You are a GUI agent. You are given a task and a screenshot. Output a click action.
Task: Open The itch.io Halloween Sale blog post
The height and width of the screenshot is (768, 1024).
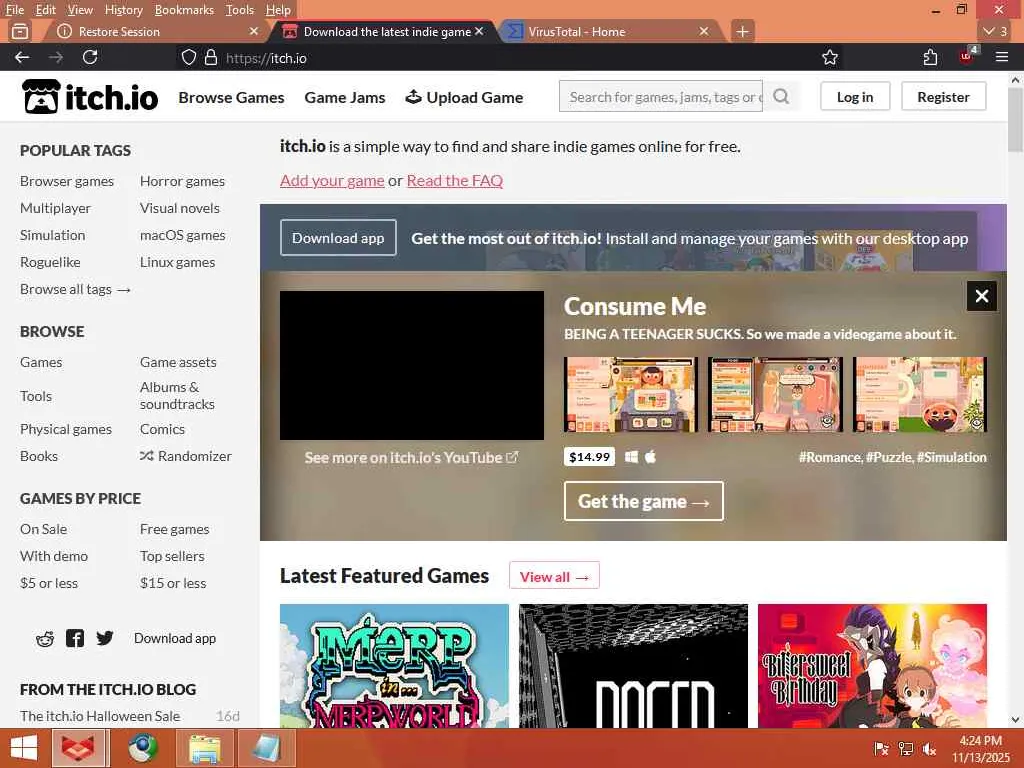(100, 716)
